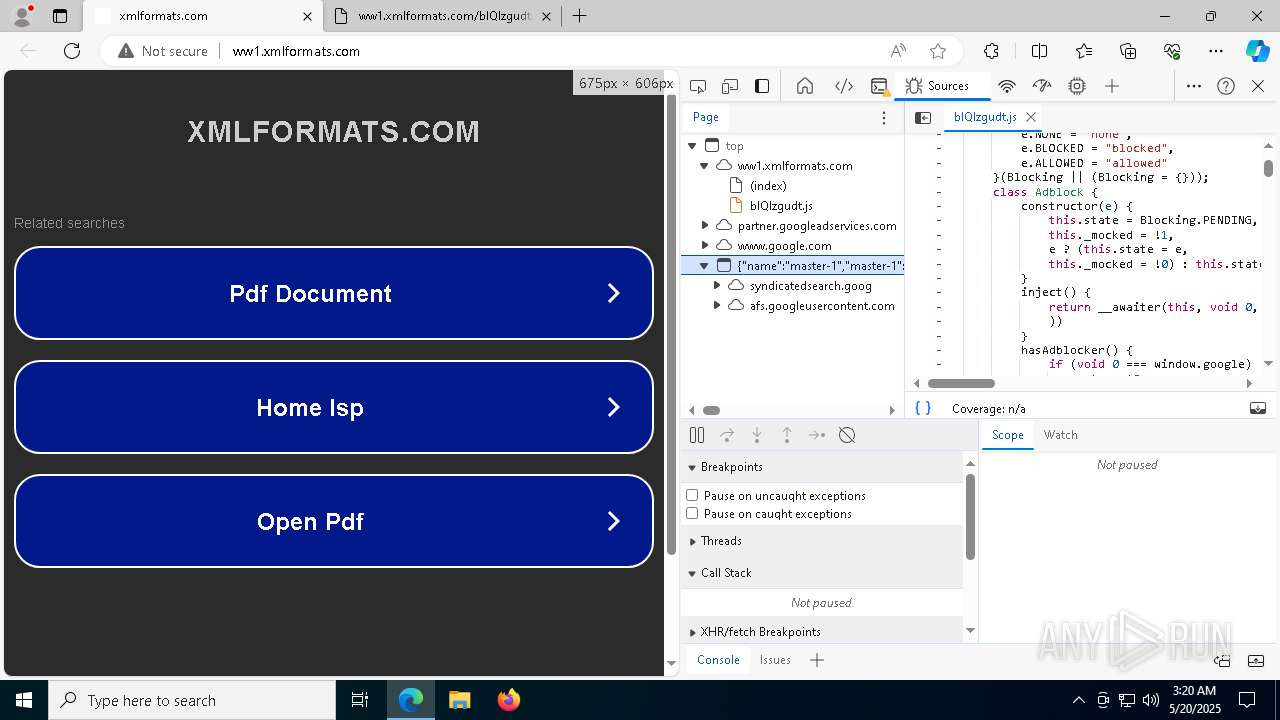Screen dimensions: 1280x720
Task: Open Customize and control DevTools menu
Action: 1194,86
